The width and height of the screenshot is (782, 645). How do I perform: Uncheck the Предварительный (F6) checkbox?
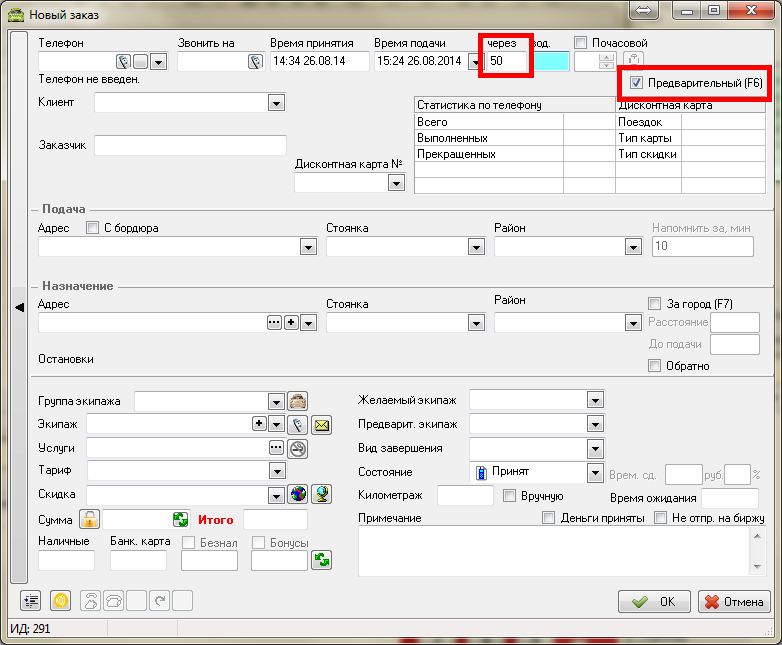[637, 83]
